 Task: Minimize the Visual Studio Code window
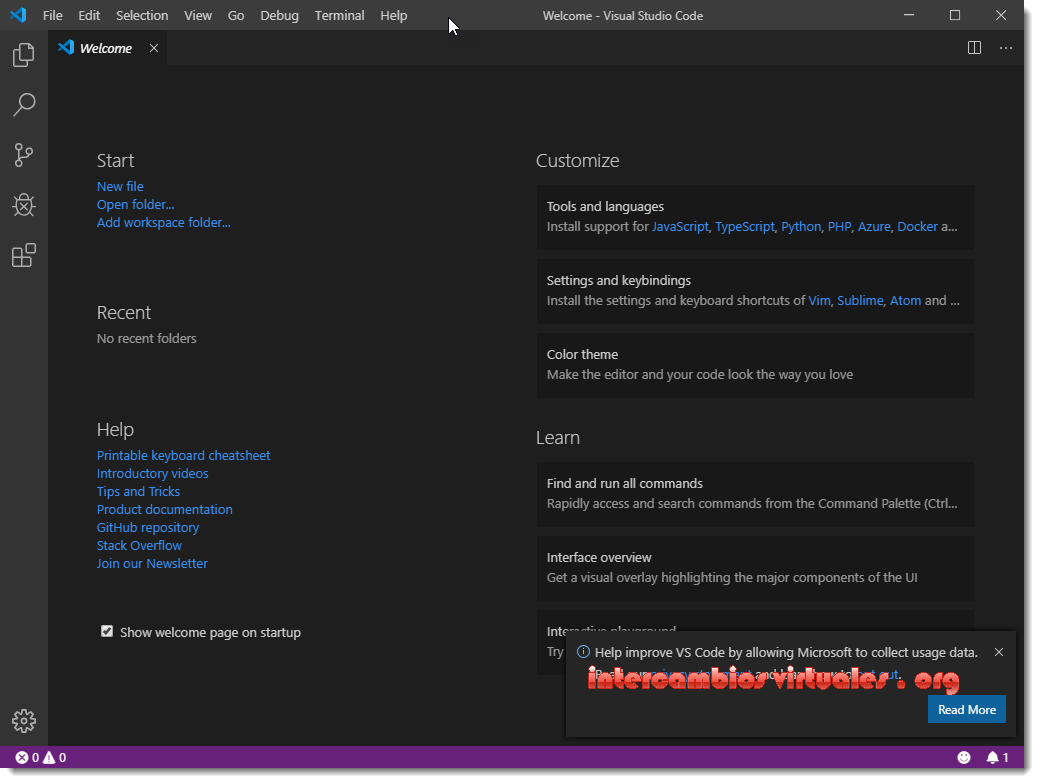(x=909, y=15)
